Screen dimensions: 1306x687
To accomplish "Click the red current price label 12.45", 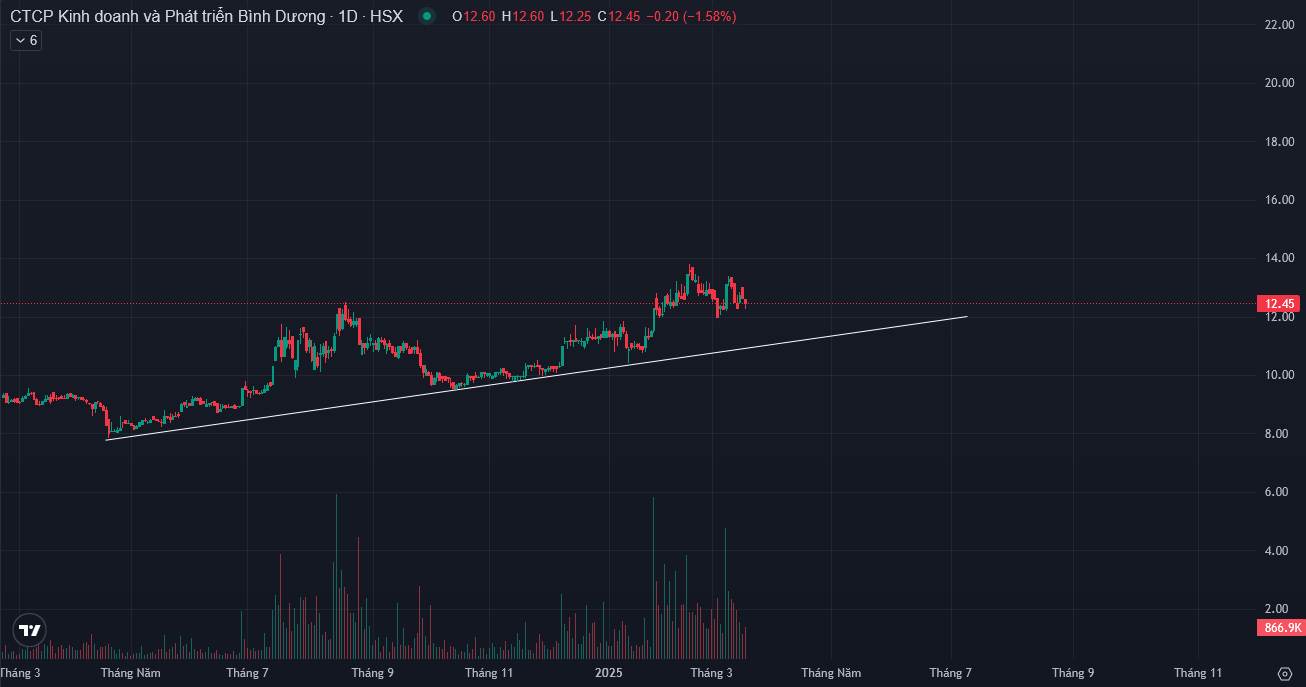I will 1280,303.
